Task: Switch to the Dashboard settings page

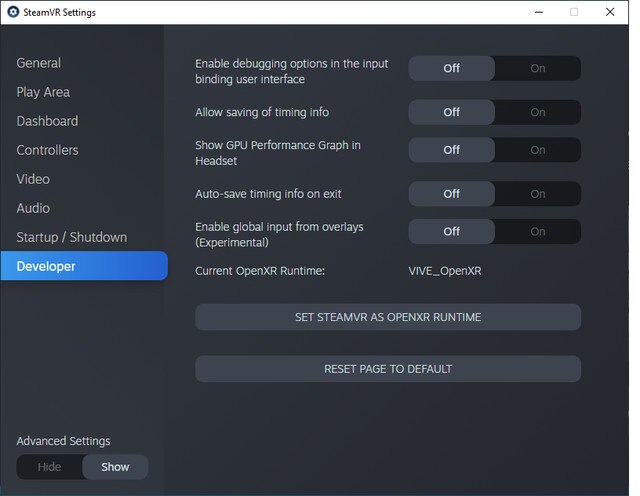Action: click(x=47, y=121)
